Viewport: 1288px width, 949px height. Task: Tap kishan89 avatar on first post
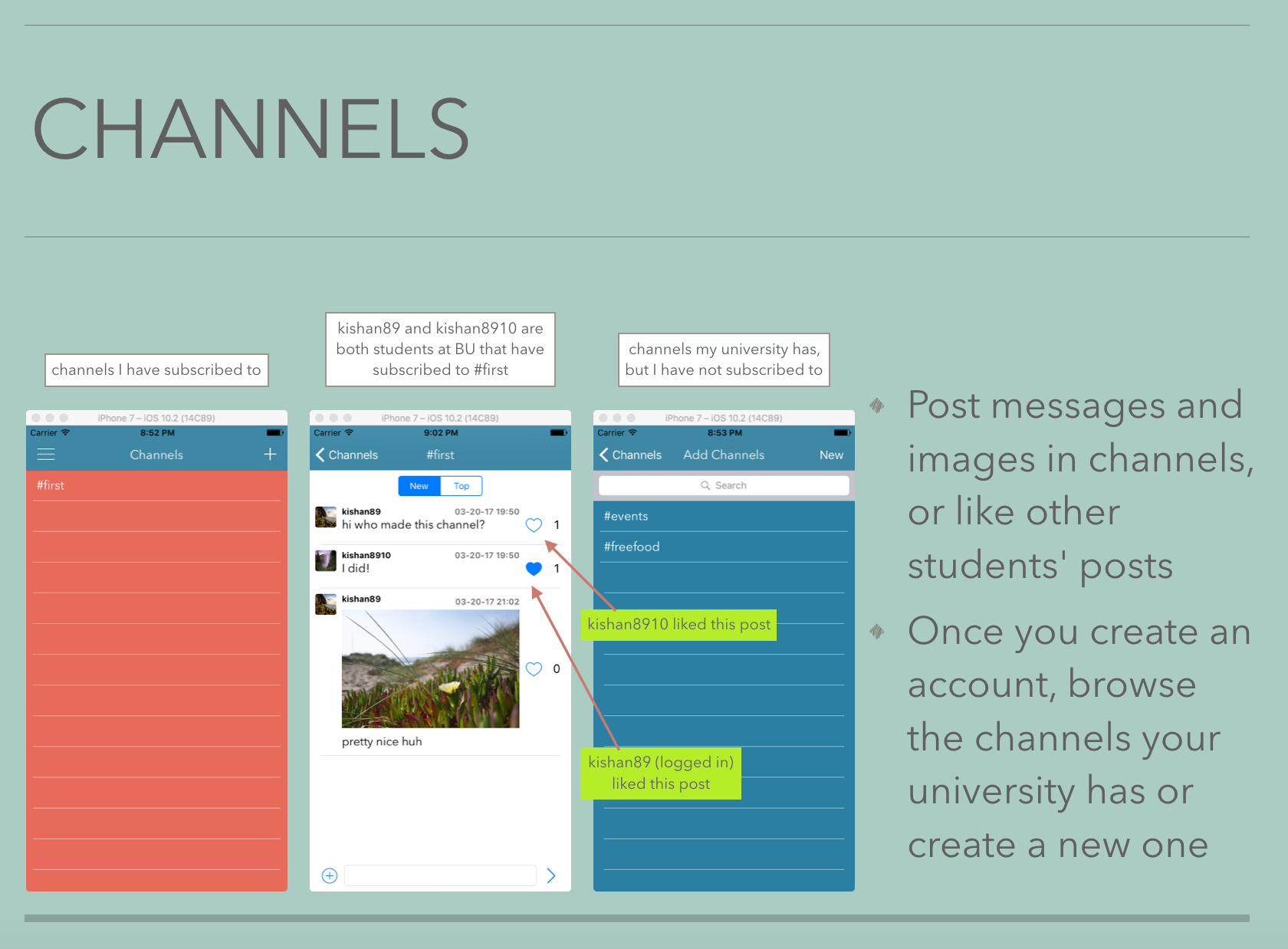click(x=326, y=517)
